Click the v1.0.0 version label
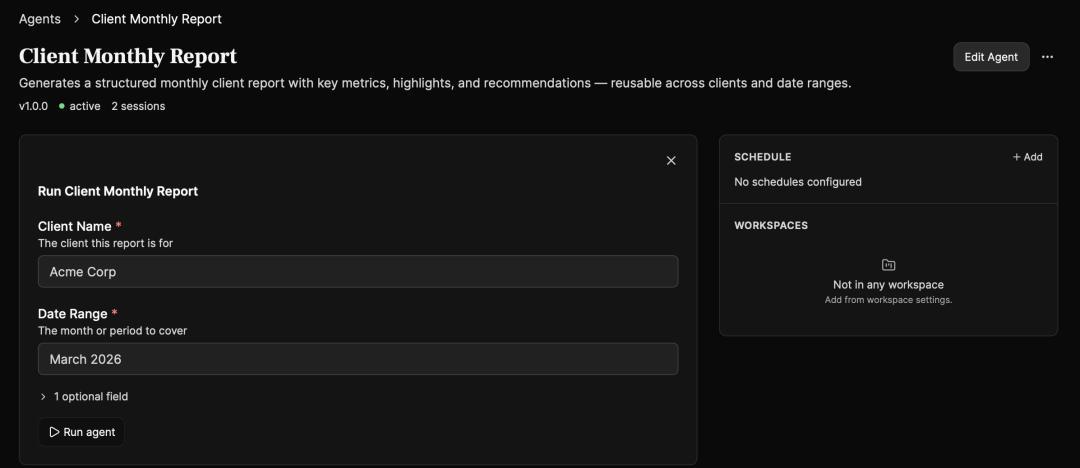The width and height of the screenshot is (1080, 468). pyautogui.click(x=33, y=106)
